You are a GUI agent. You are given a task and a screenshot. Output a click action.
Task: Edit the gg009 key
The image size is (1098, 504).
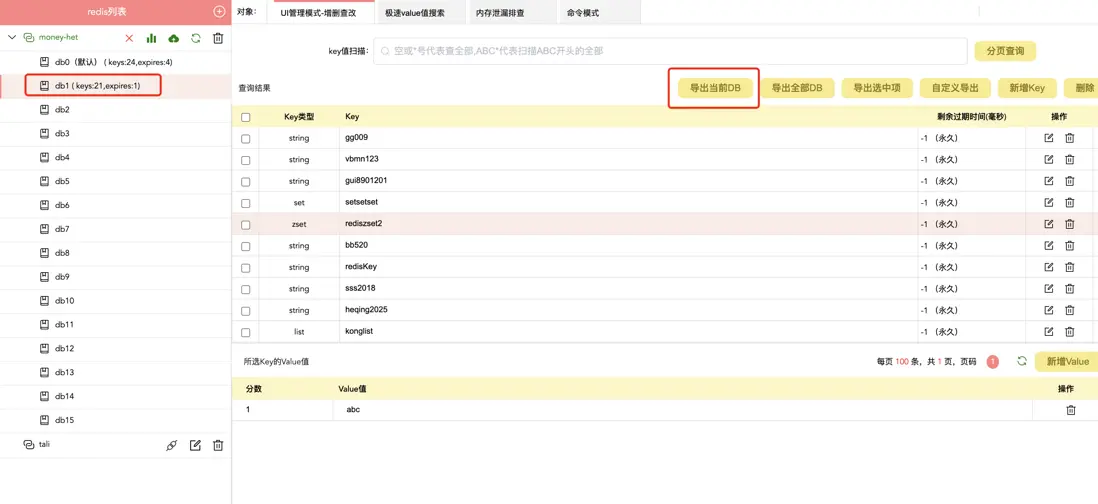(x=1048, y=139)
